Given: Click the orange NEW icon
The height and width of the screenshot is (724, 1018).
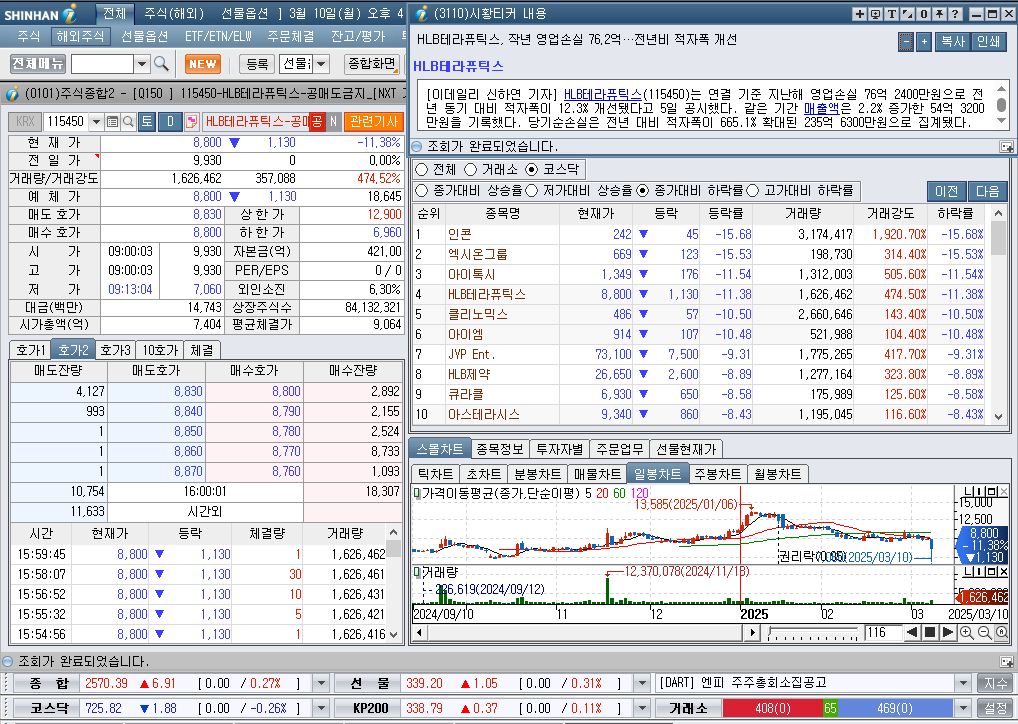Looking at the screenshot, I should (x=203, y=64).
